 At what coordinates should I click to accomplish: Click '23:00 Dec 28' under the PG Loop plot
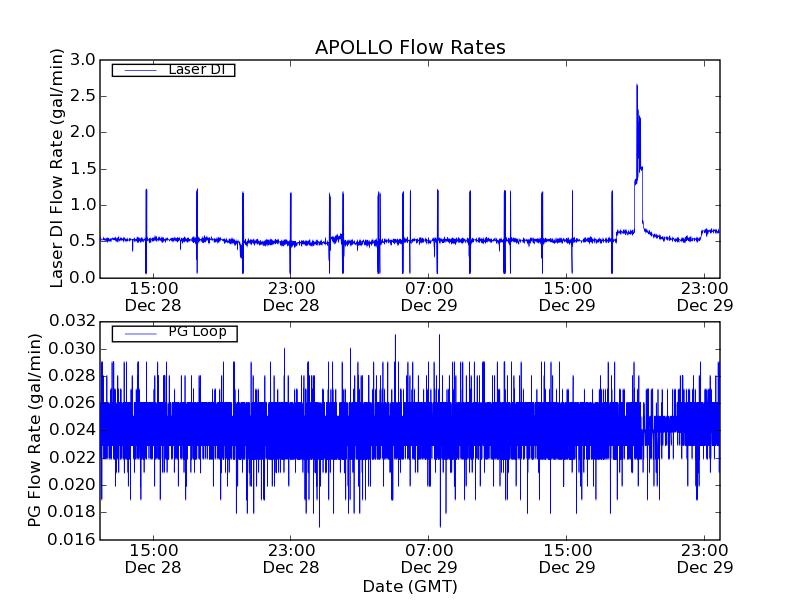click(291, 559)
